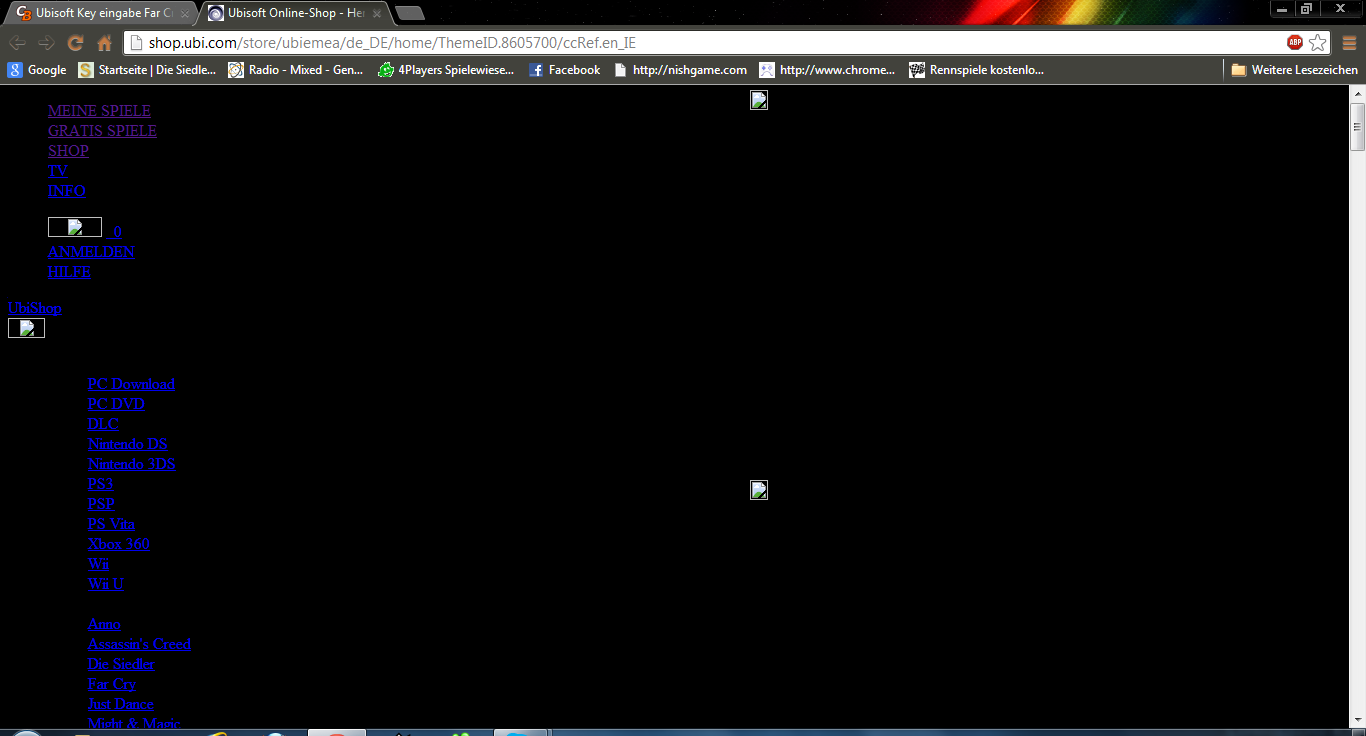Image resolution: width=1366 pixels, height=736 pixels.
Task: Click the broken image at the page's top center
Action: click(x=759, y=100)
